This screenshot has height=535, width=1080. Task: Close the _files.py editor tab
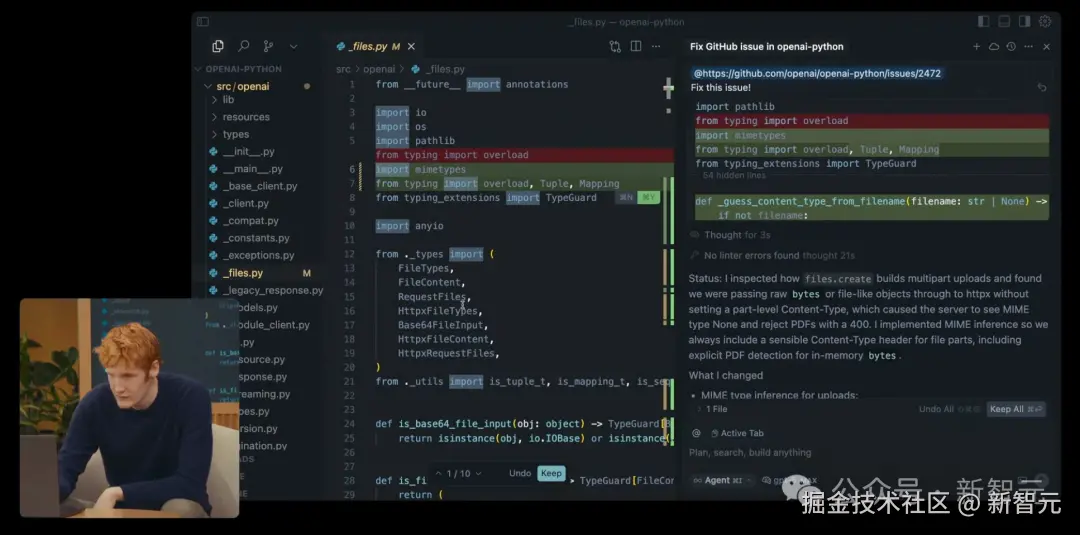click(411, 47)
